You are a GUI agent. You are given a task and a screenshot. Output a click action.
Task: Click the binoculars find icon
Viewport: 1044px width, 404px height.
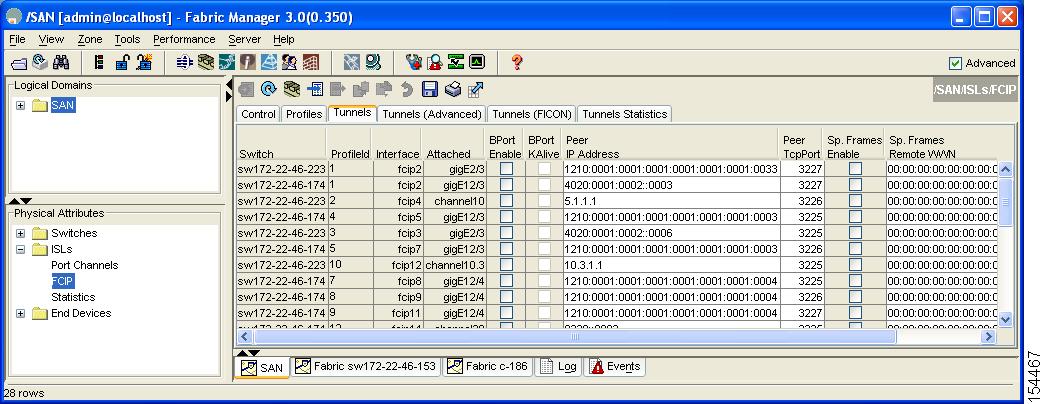coord(61,63)
